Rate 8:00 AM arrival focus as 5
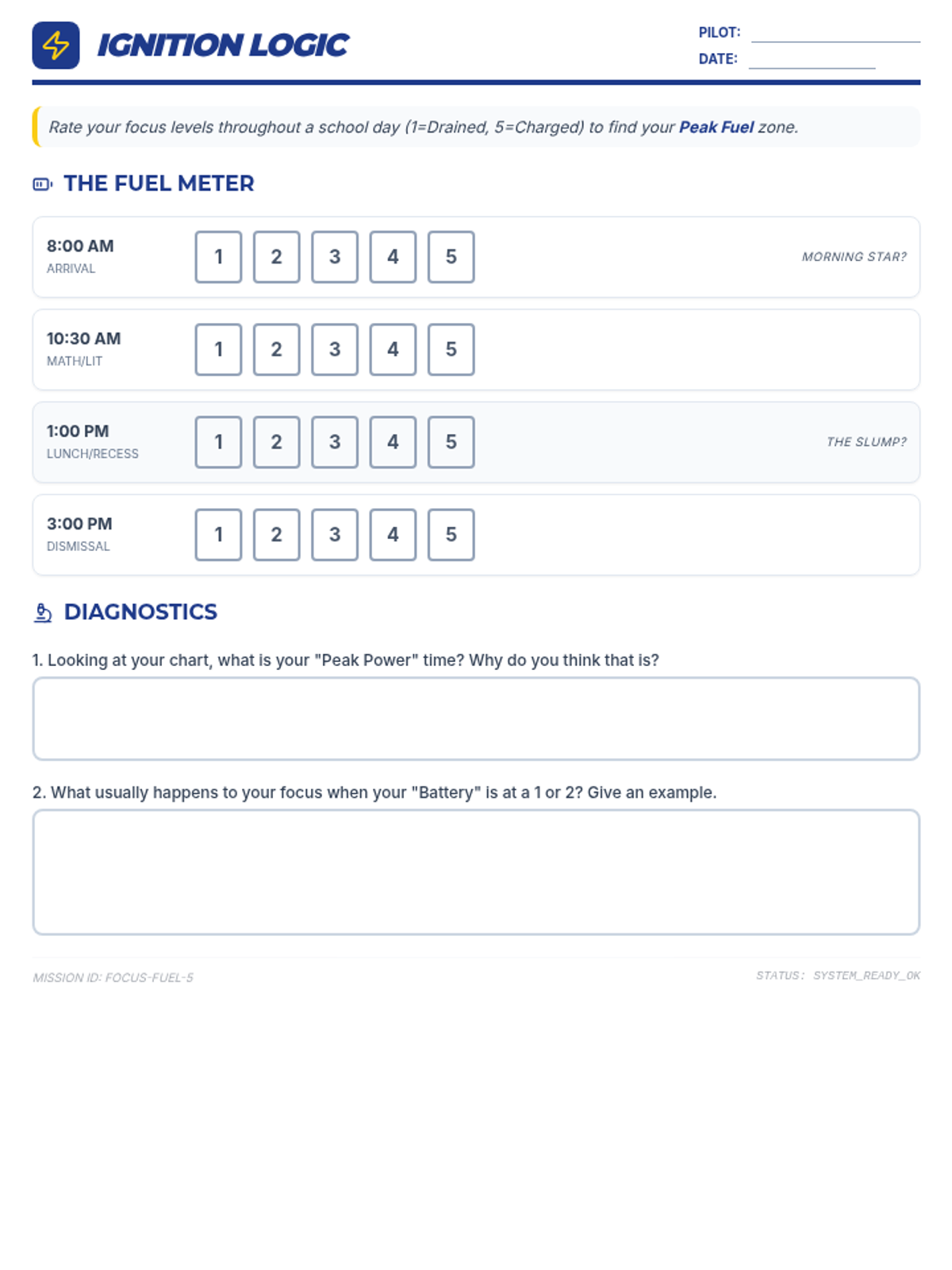This screenshot has width=952, height=1270. [451, 257]
